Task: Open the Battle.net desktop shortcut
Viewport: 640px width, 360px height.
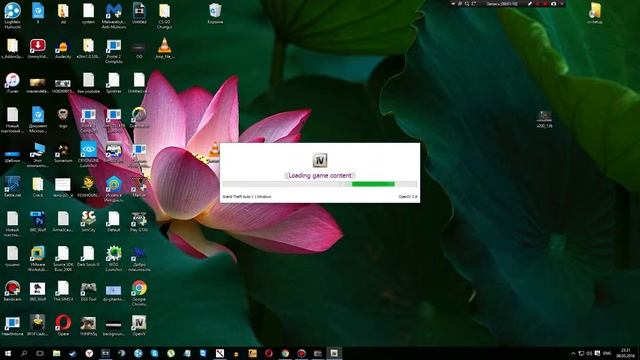Action: point(12,187)
